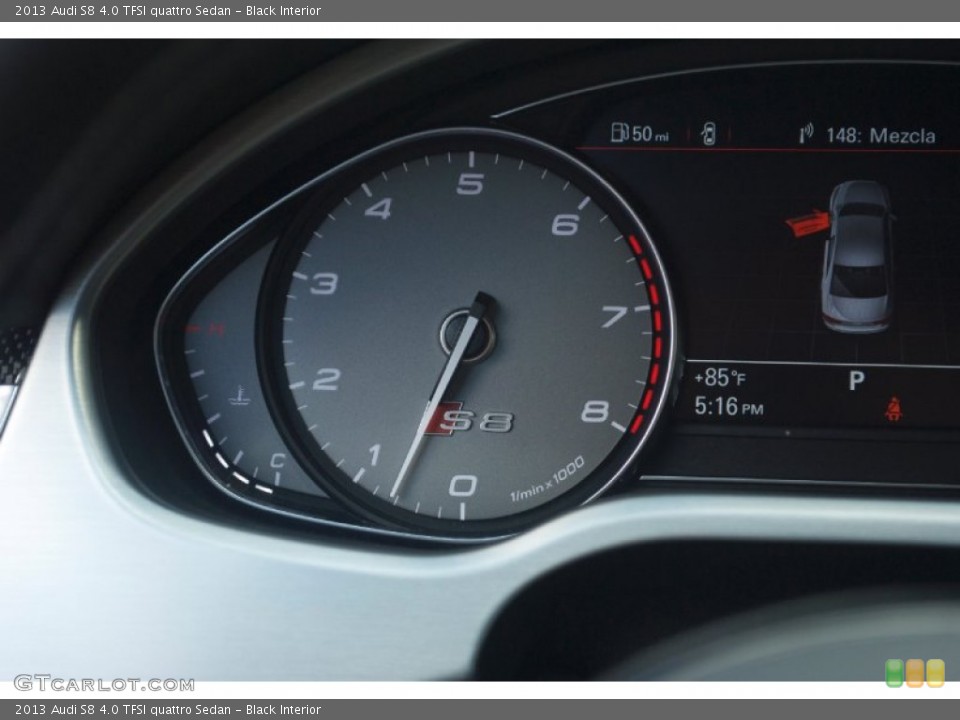Click the '50 mi' range reading

[x=650, y=133]
